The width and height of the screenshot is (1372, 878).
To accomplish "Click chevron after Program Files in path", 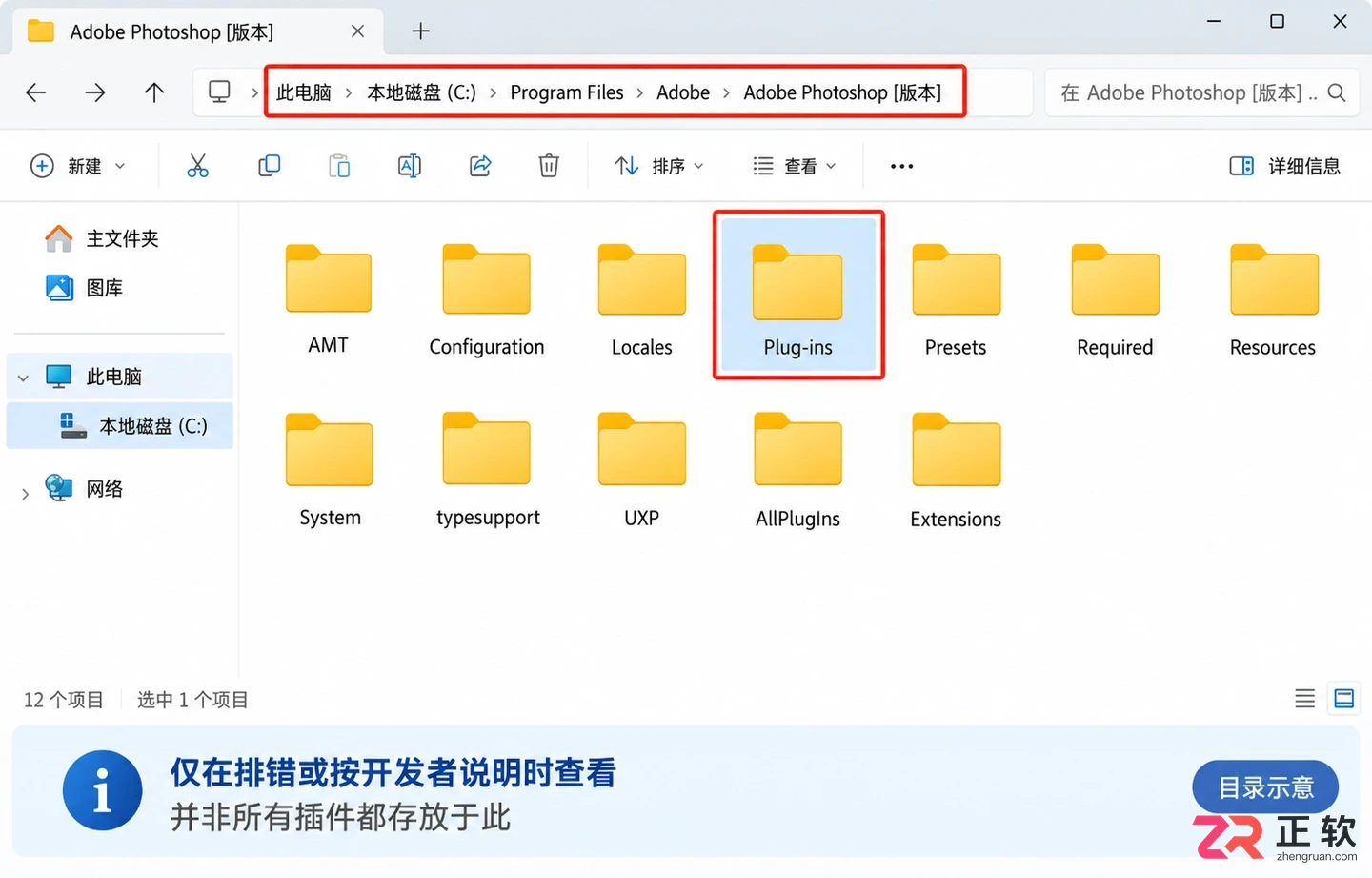I will (639, 92).
